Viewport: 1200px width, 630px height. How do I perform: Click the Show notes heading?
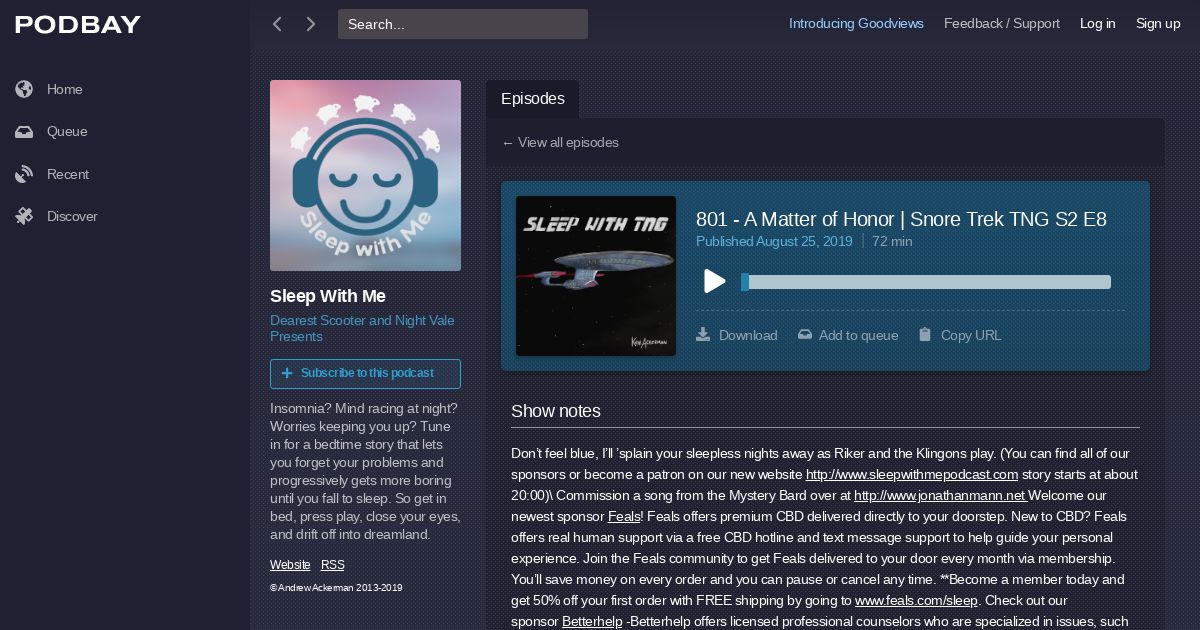pos(556,411)
